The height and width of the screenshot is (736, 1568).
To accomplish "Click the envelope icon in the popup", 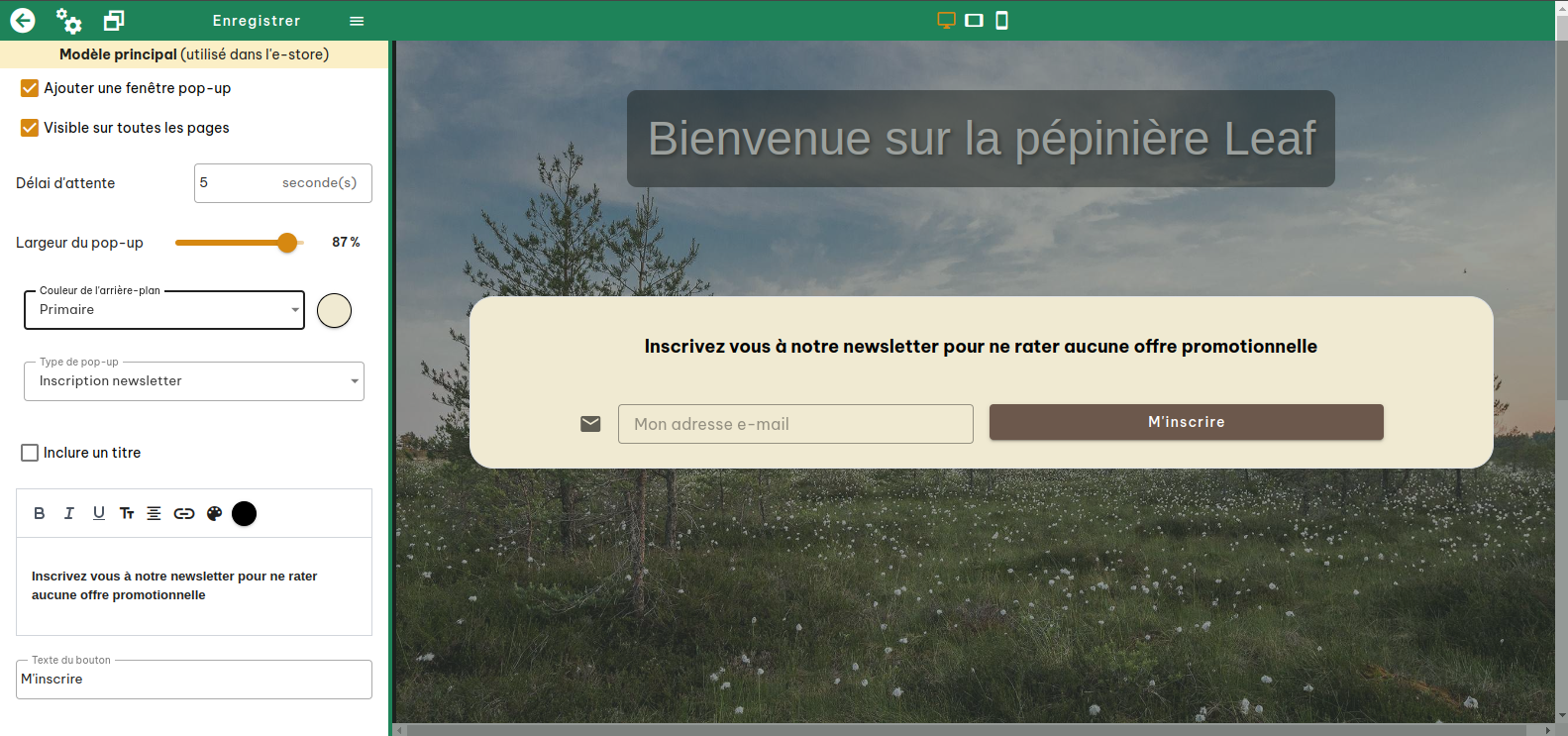I will pos(590,424).
